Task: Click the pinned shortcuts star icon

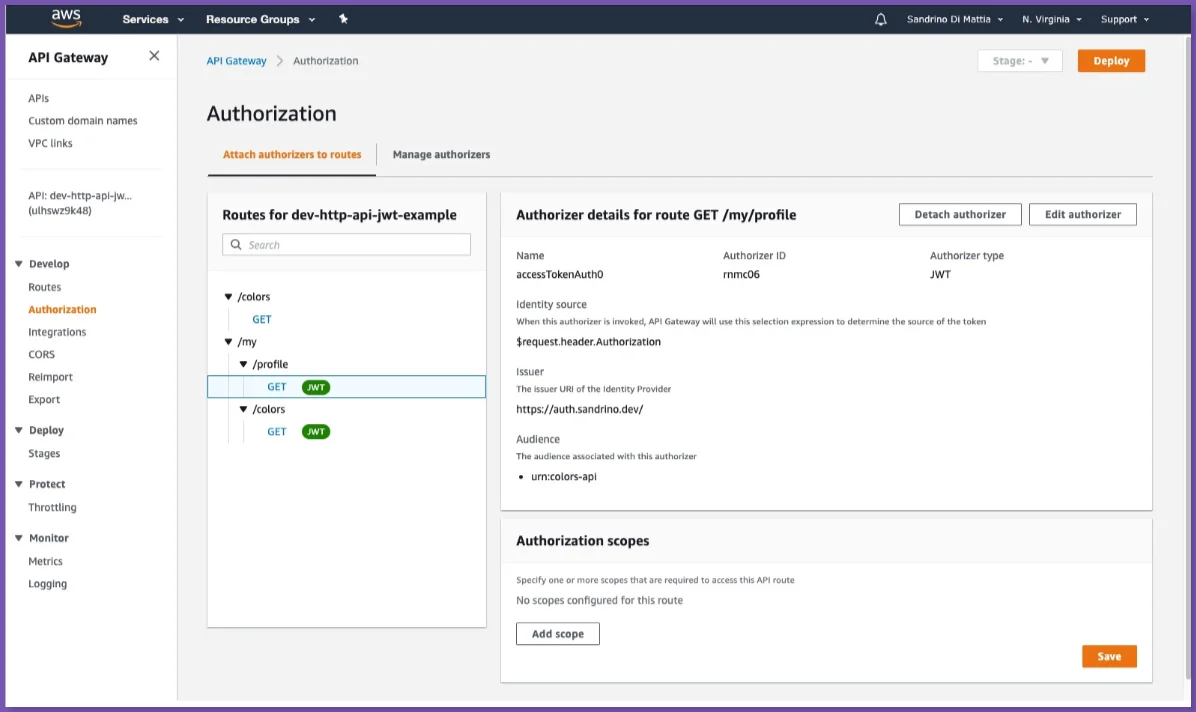Action: click(343, 18)
